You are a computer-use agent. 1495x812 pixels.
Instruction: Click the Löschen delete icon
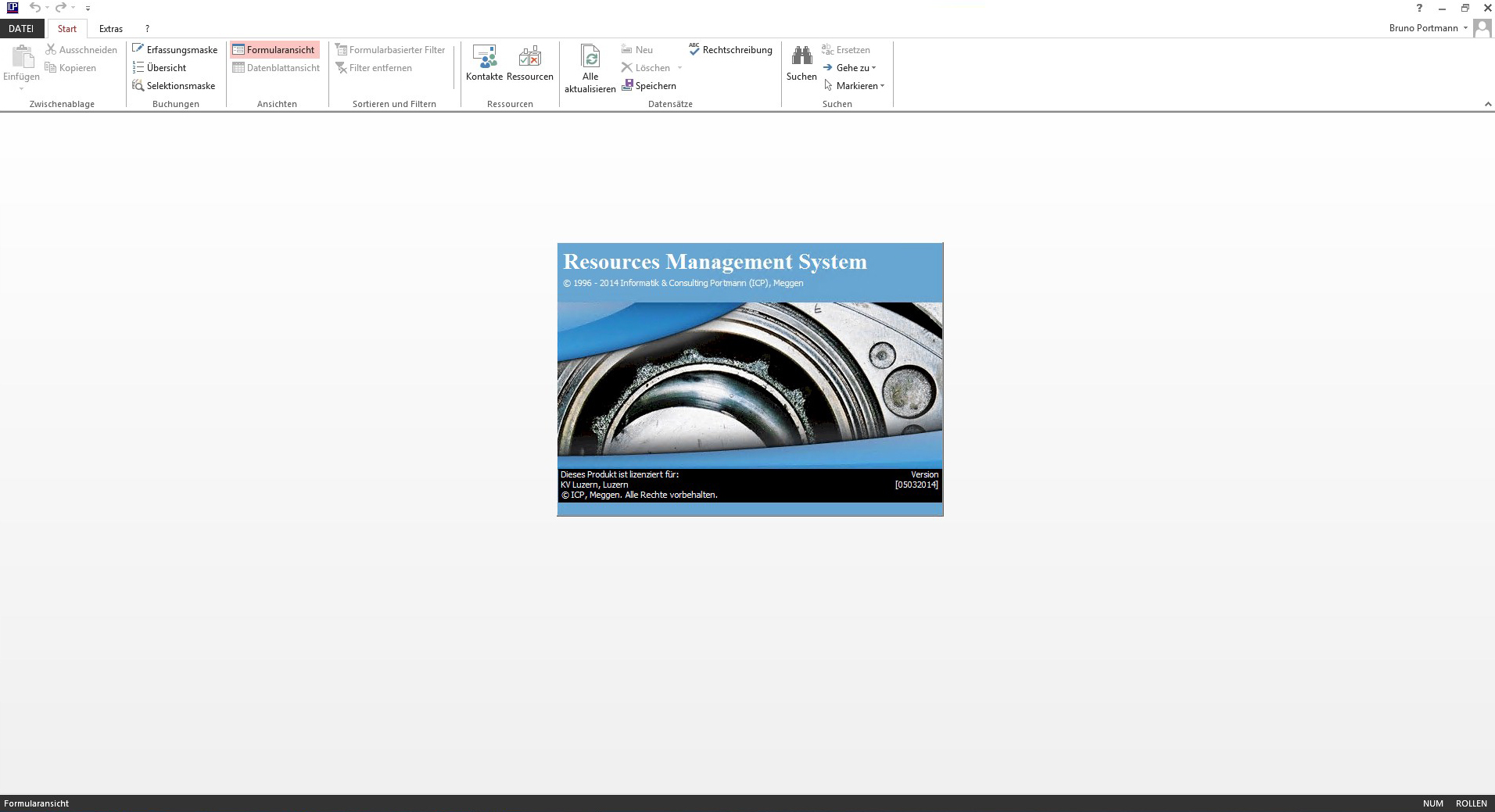pyautogui.click(x=626, y=67)
